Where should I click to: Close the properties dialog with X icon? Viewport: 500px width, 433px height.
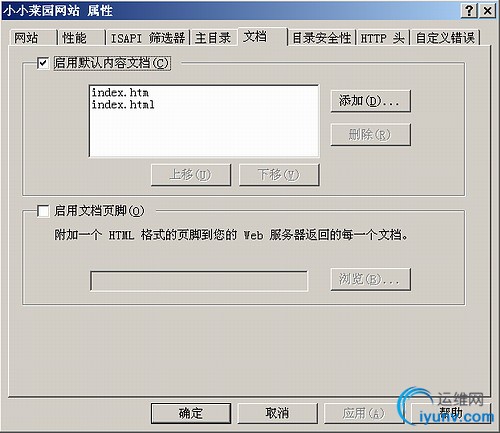(x=487, y=11)
